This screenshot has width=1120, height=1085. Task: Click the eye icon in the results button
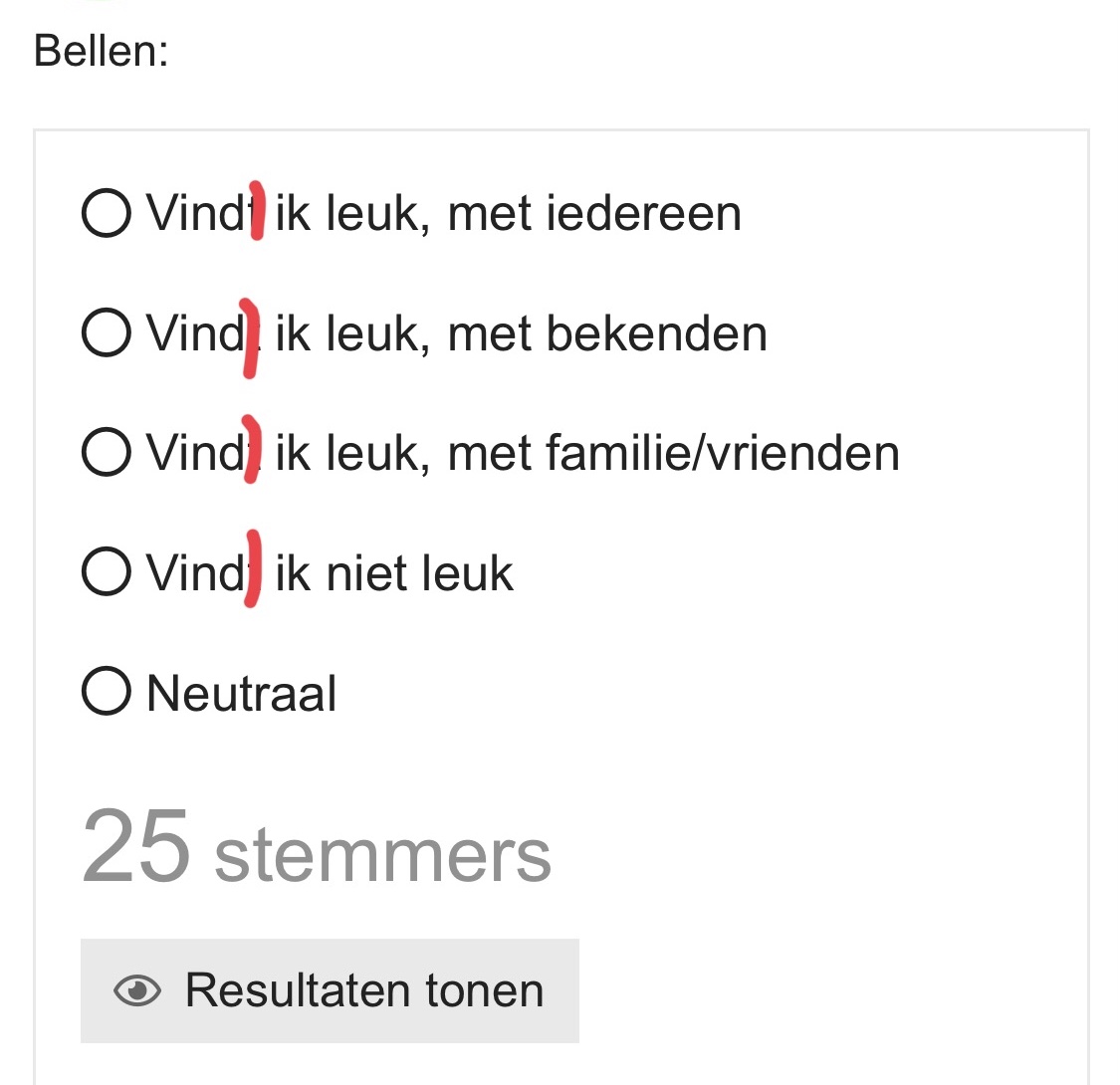pos(137,990)
